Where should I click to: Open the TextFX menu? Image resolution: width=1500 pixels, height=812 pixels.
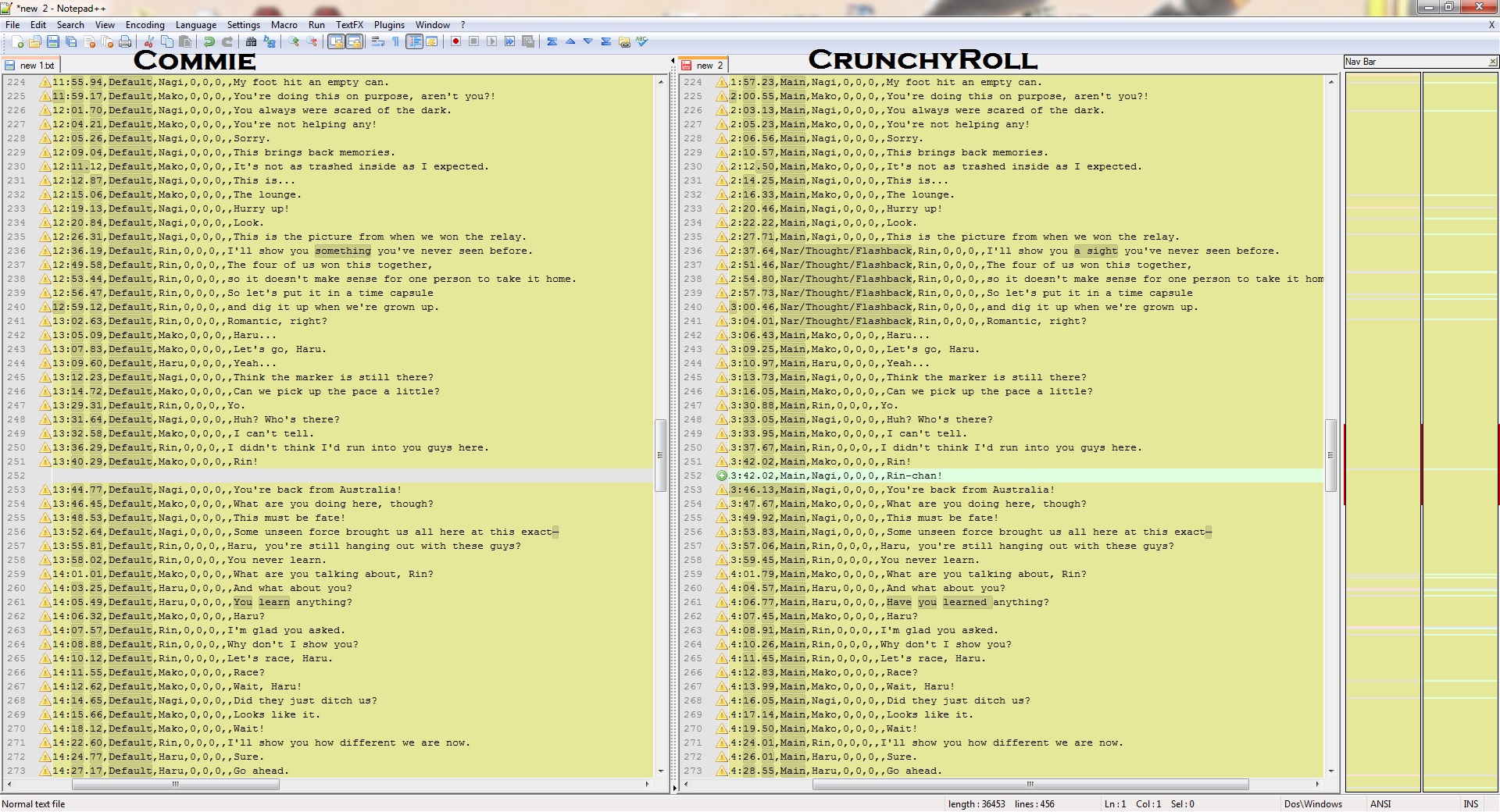(x=349, y=25)
